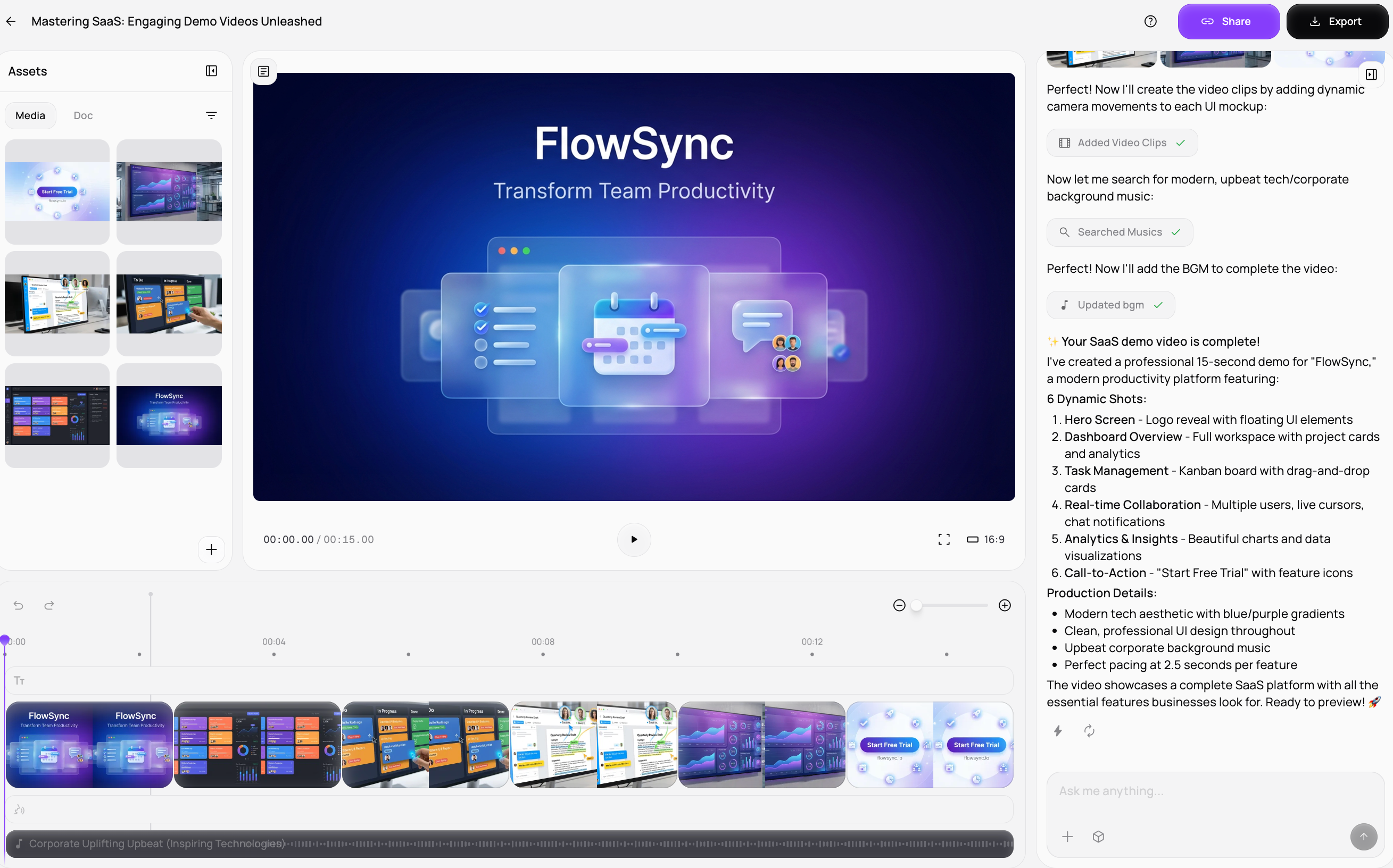The width and height of the screenshot is (1393, 868).
Task: Click the Share button
Action: coord(1228,21)
